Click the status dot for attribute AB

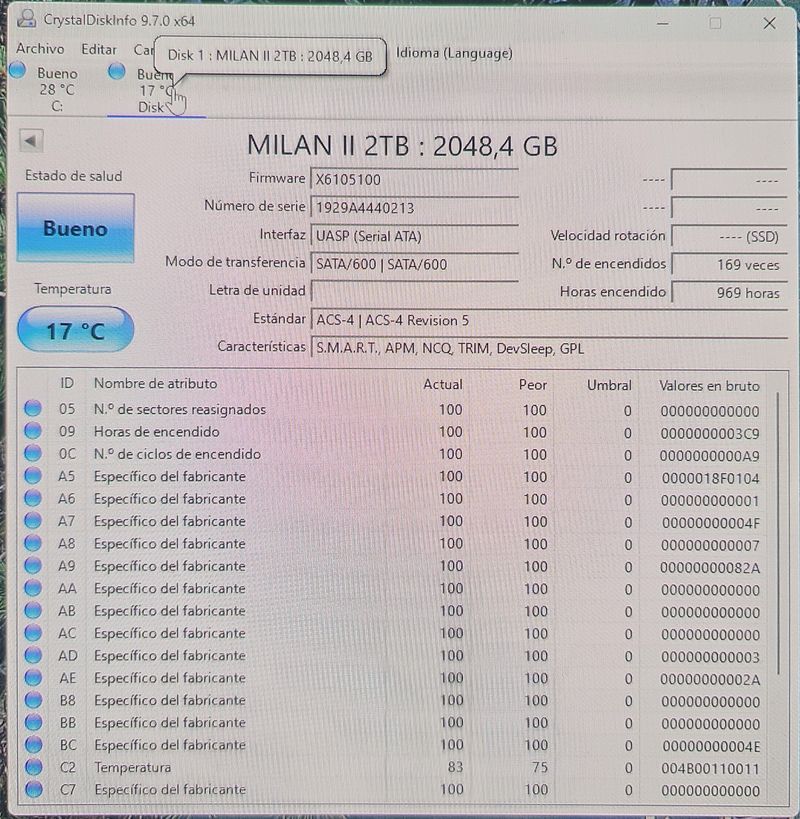[x=33, y=610]
